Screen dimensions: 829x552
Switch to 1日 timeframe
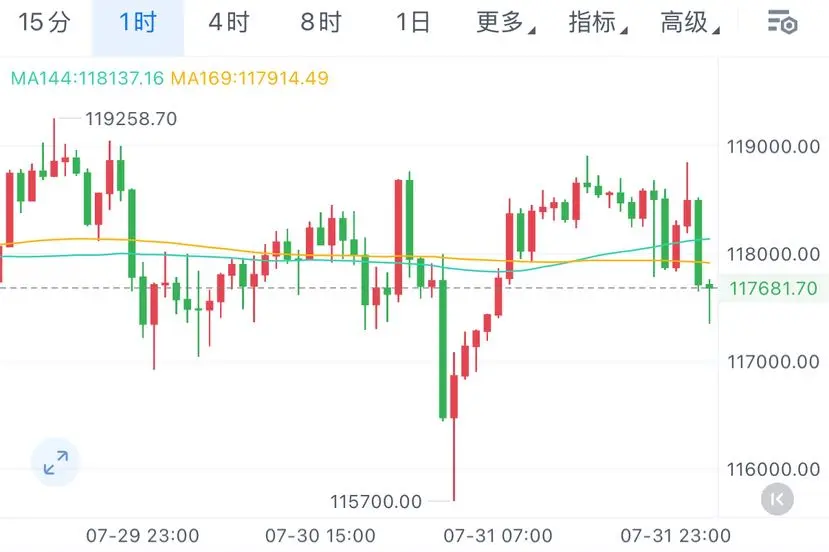tap(412, 23)
